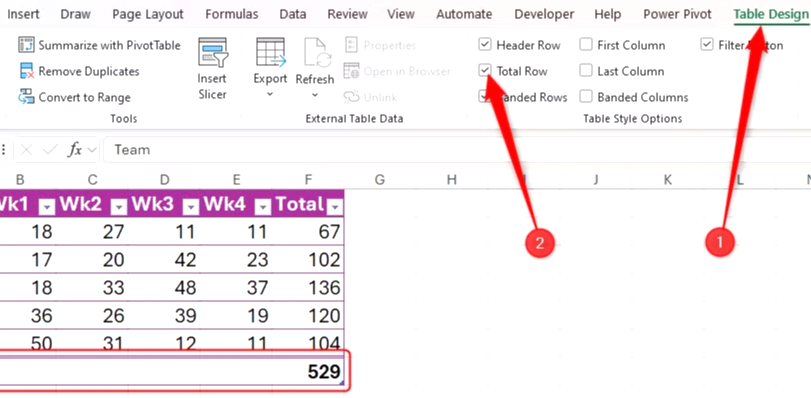Select the Wk3 cell showing 42
The height and width of the screenshot is (398, 811).
(164, 259)
